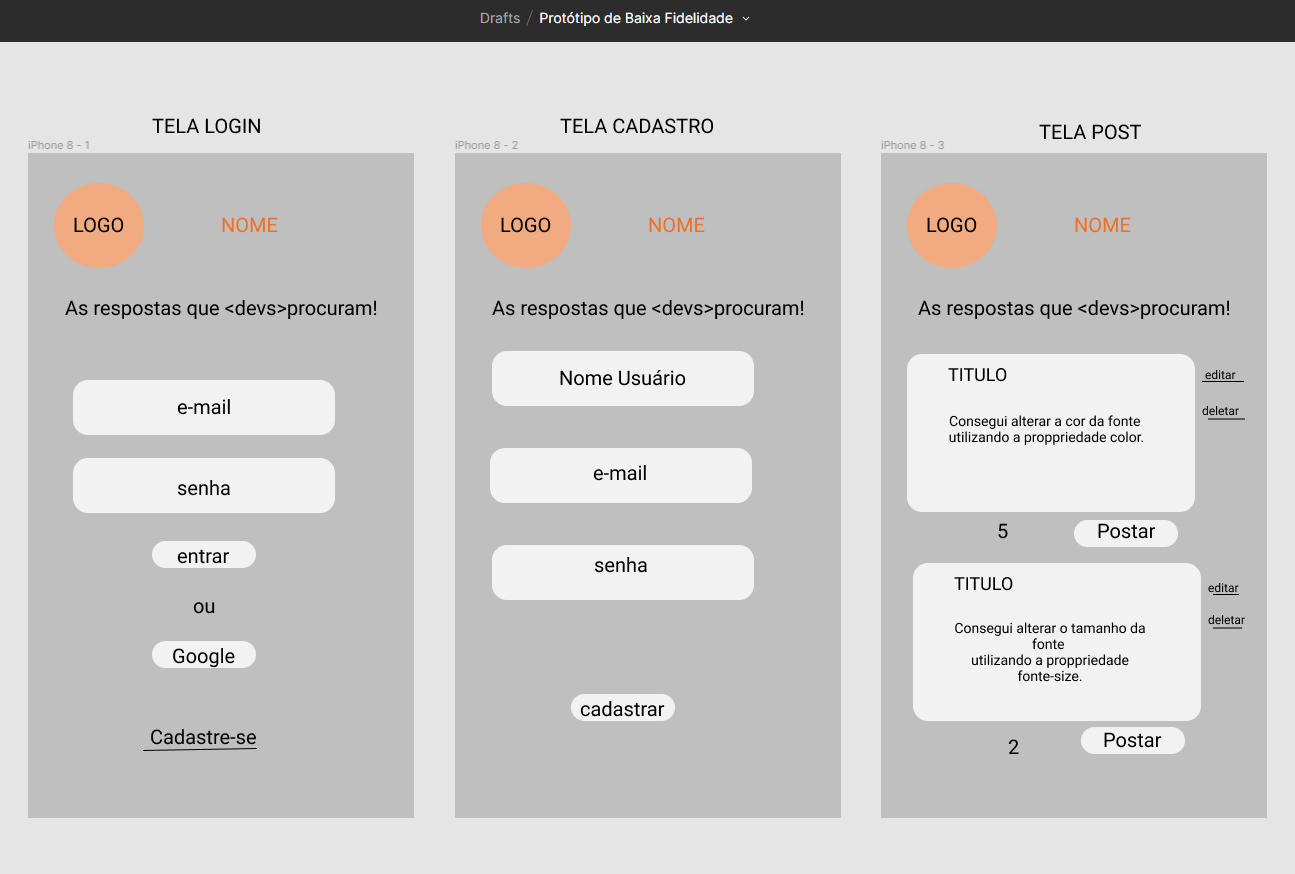The width and height of the screenshot is (1295, 874).
Task: Click the slogan text in login screen
Action: click(x=222, y=309)
